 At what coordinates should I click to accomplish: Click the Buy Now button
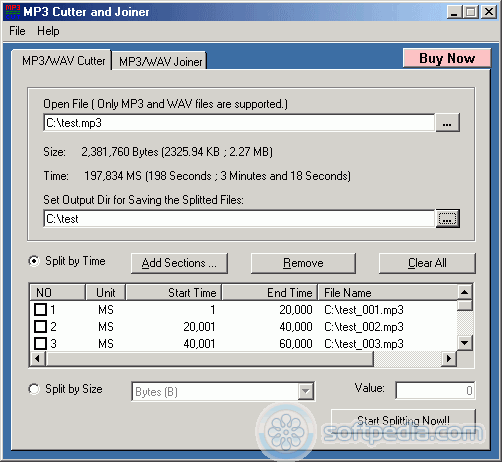[x=447, y=58]
